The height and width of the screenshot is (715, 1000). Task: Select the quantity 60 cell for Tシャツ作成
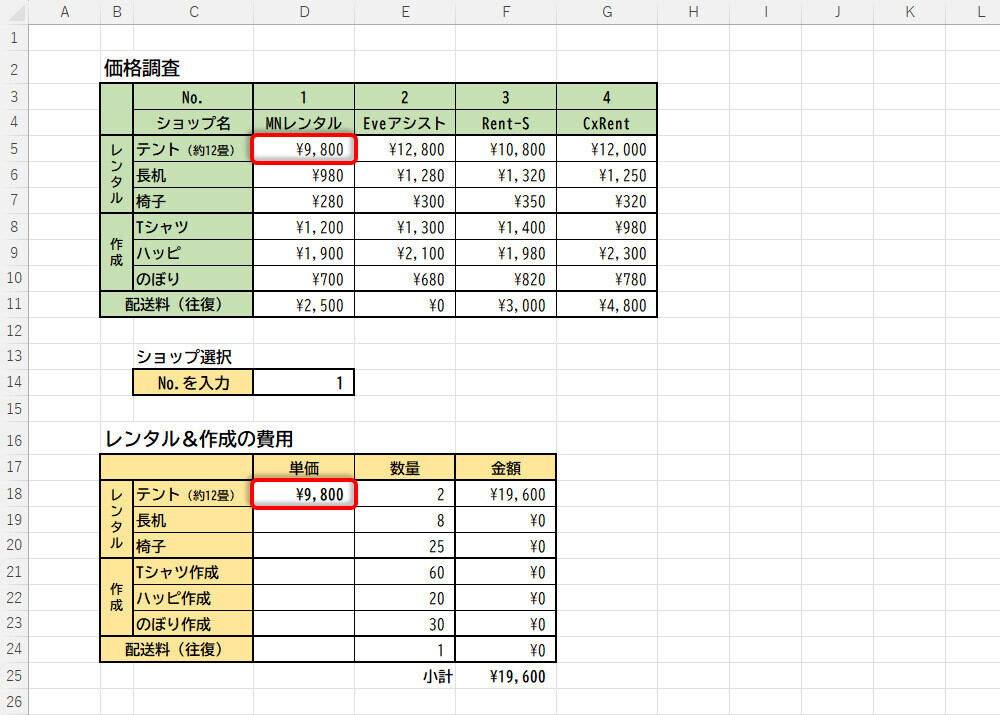click(x=404, y=572)
